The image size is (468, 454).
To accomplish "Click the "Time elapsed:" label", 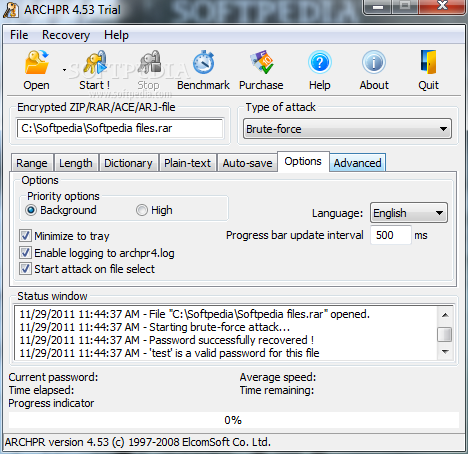I will click(41, 390).
